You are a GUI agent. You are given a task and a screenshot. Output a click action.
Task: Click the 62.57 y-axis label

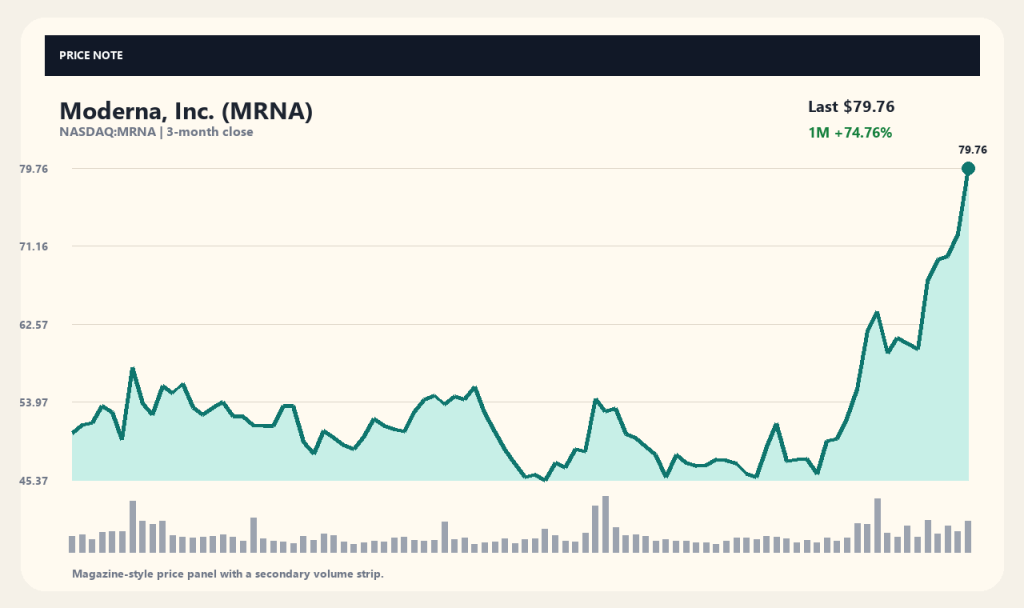(x=34, y=325)
